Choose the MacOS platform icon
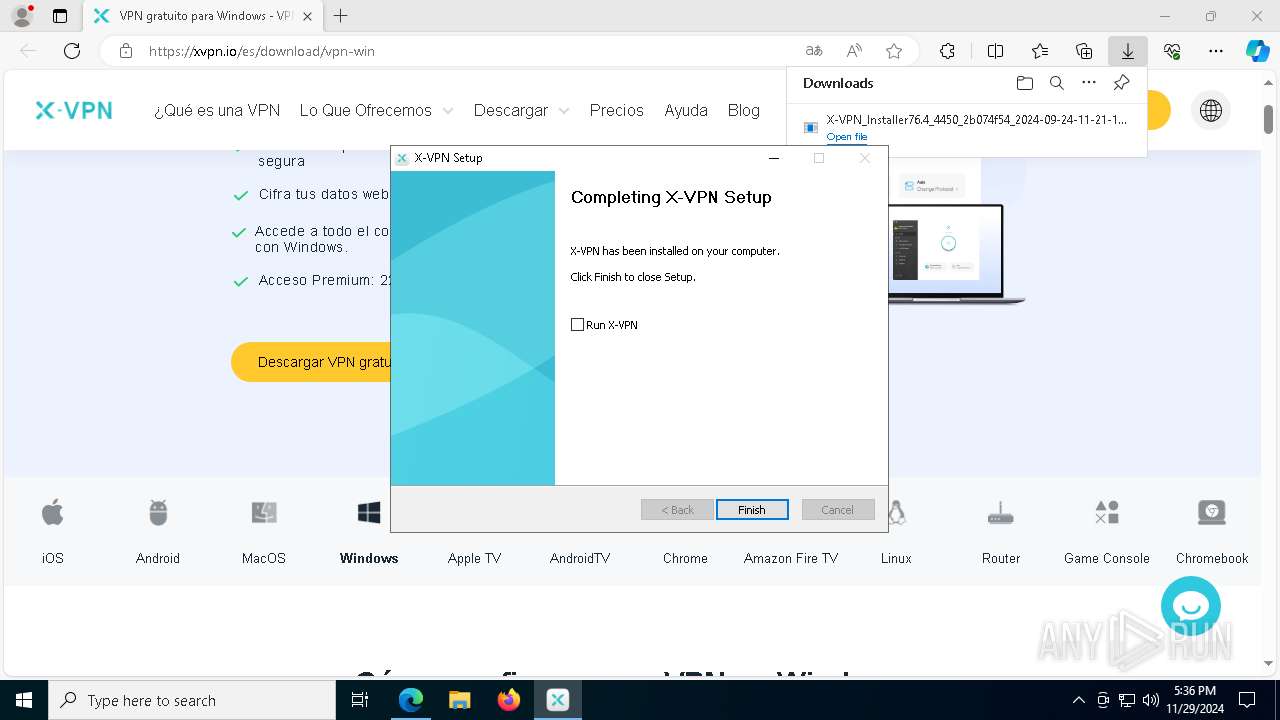1280x720 pixels. (x=264, y=513)
